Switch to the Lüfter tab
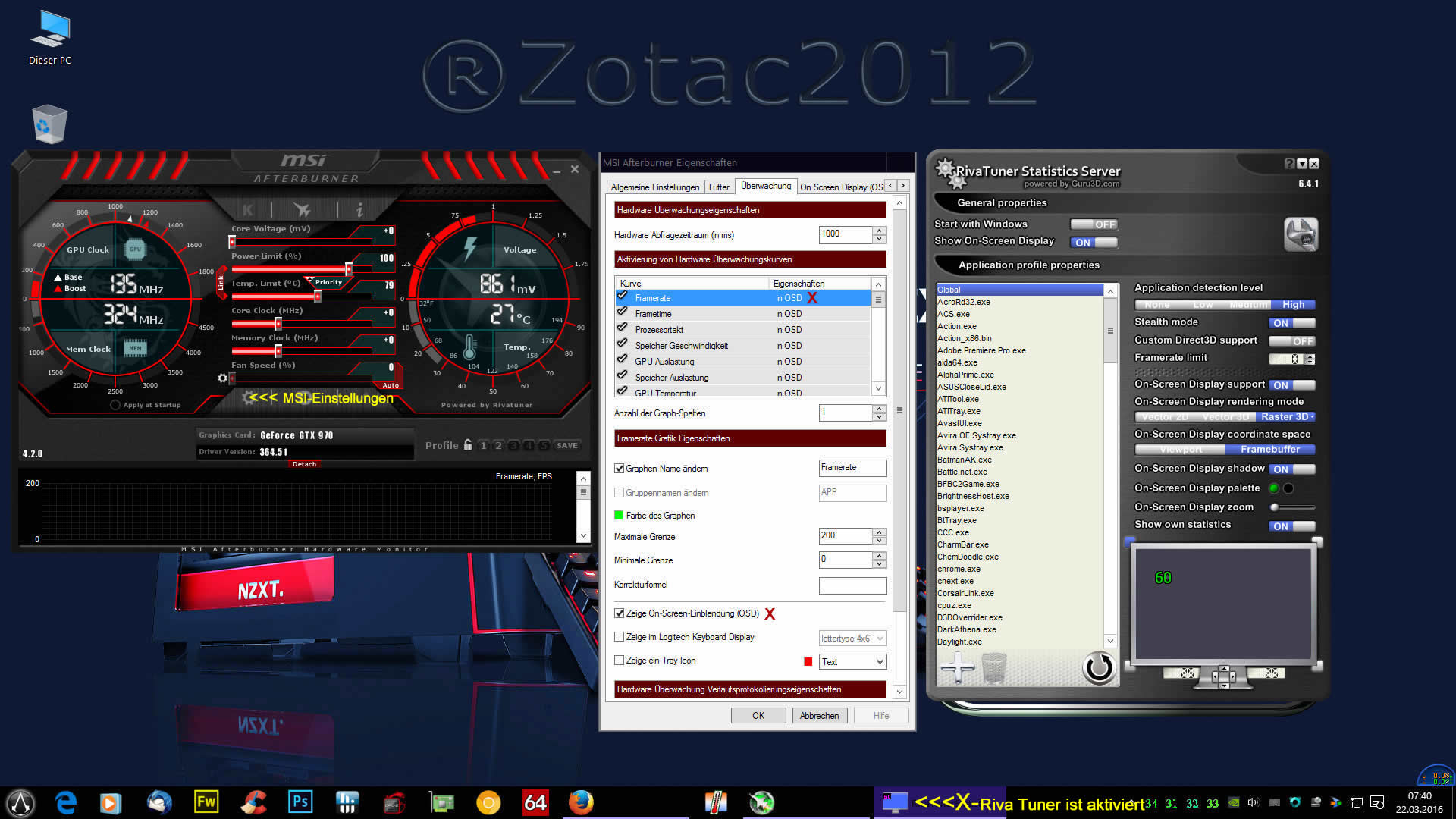 (719, 187)
